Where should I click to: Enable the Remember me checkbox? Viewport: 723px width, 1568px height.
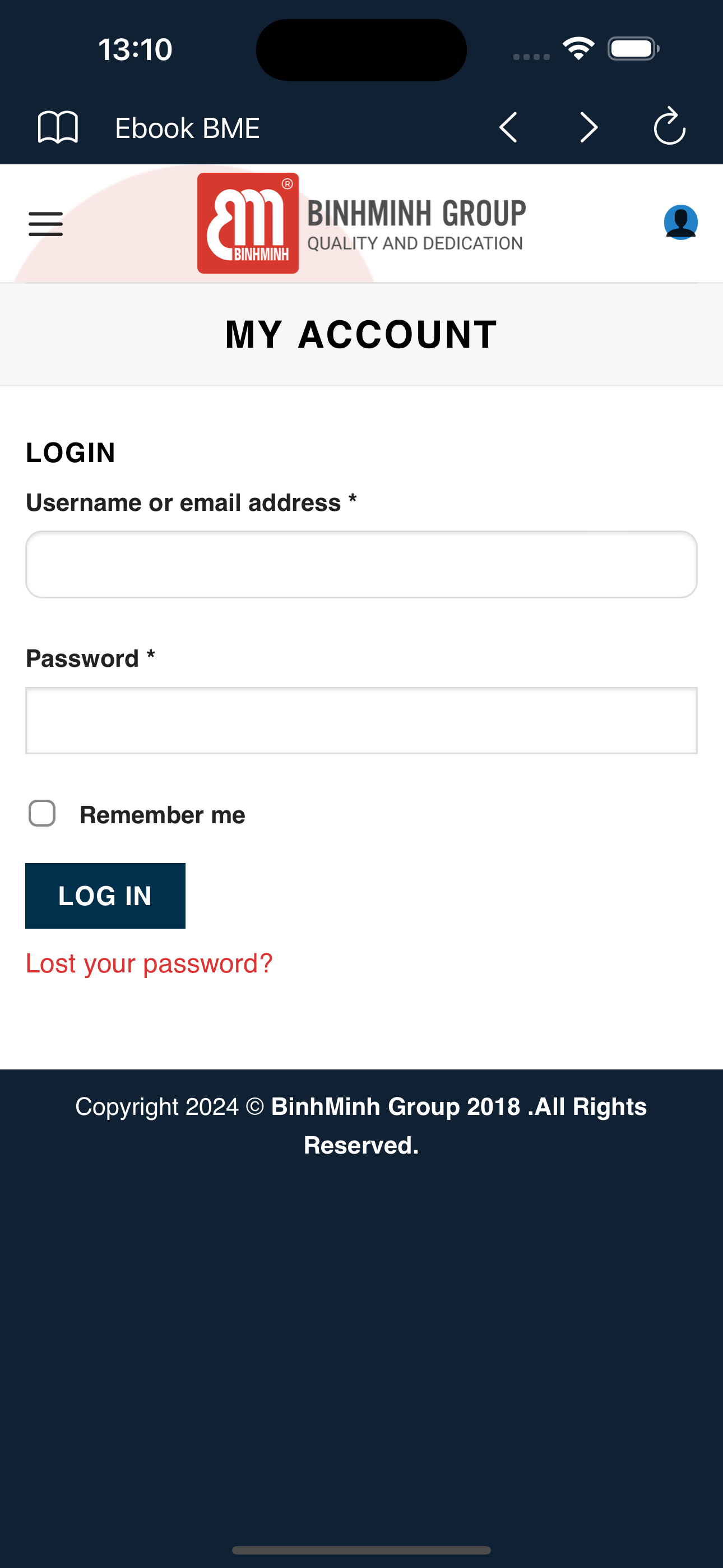pos(42,813)
